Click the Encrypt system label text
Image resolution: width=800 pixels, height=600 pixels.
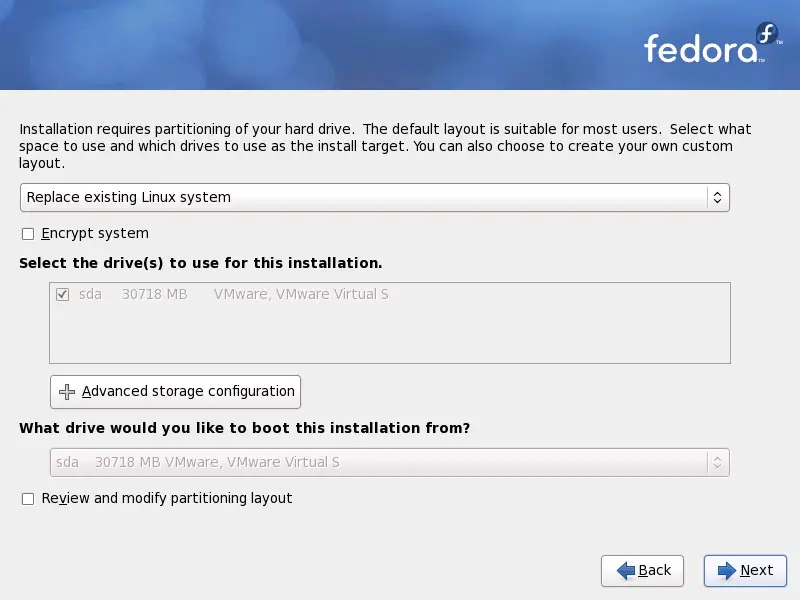[x=95, y=234]
